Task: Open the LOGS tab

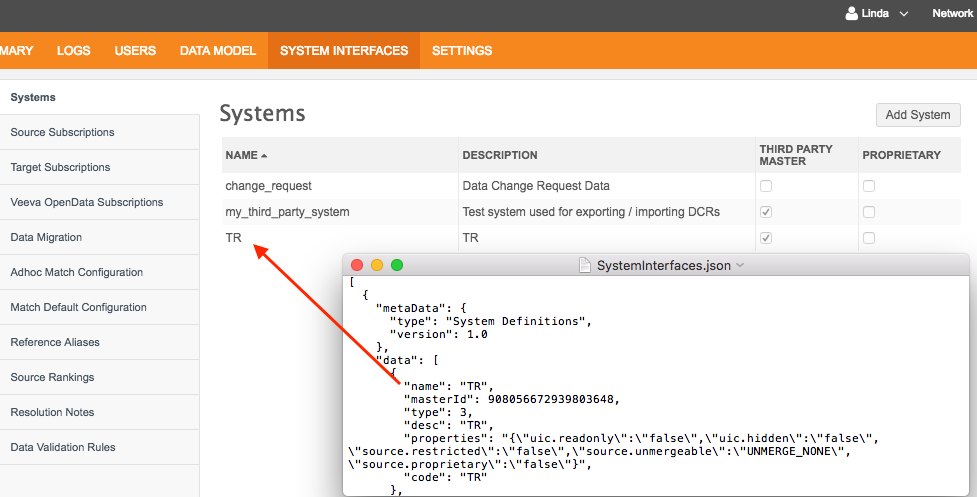Action: [x=74, y=51]
